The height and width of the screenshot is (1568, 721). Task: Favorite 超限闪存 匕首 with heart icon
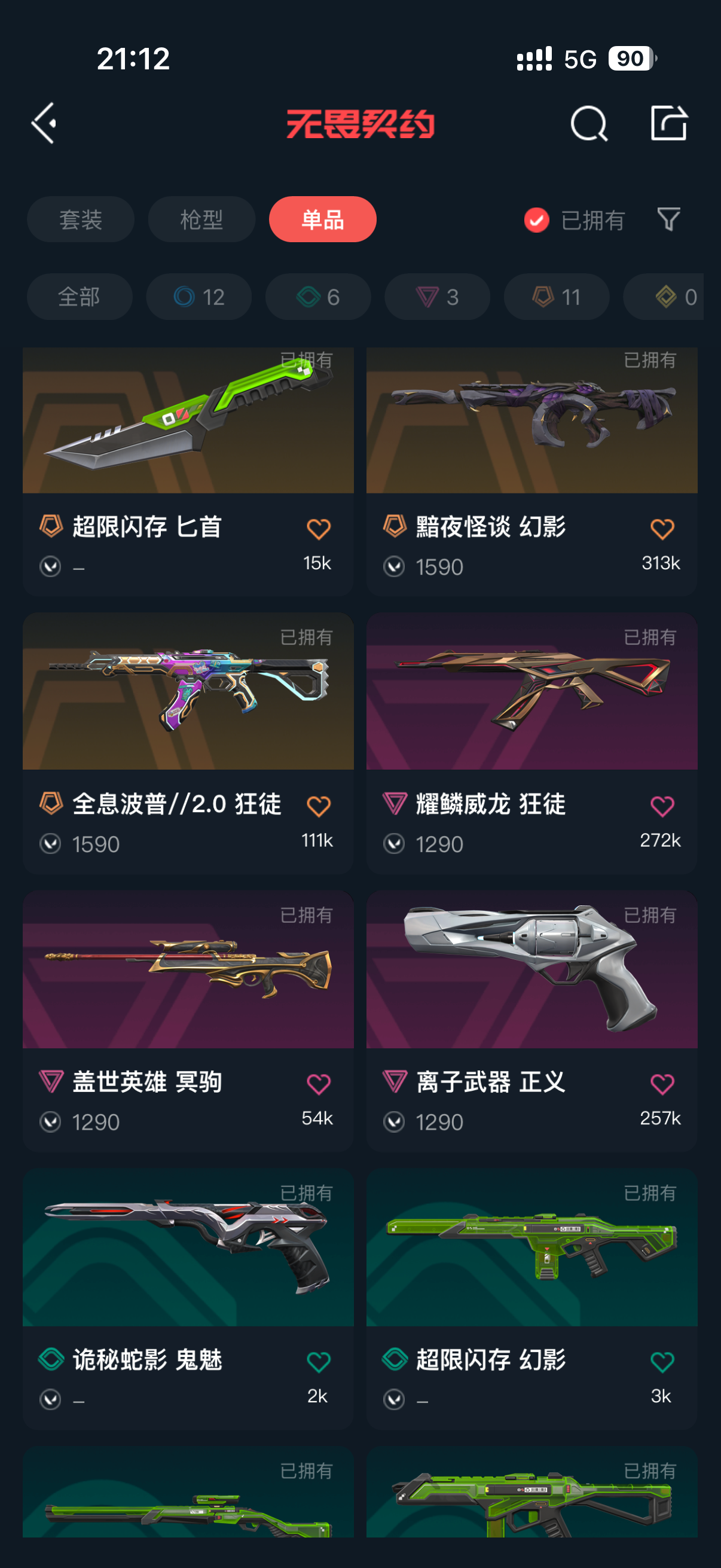(318, 529)
